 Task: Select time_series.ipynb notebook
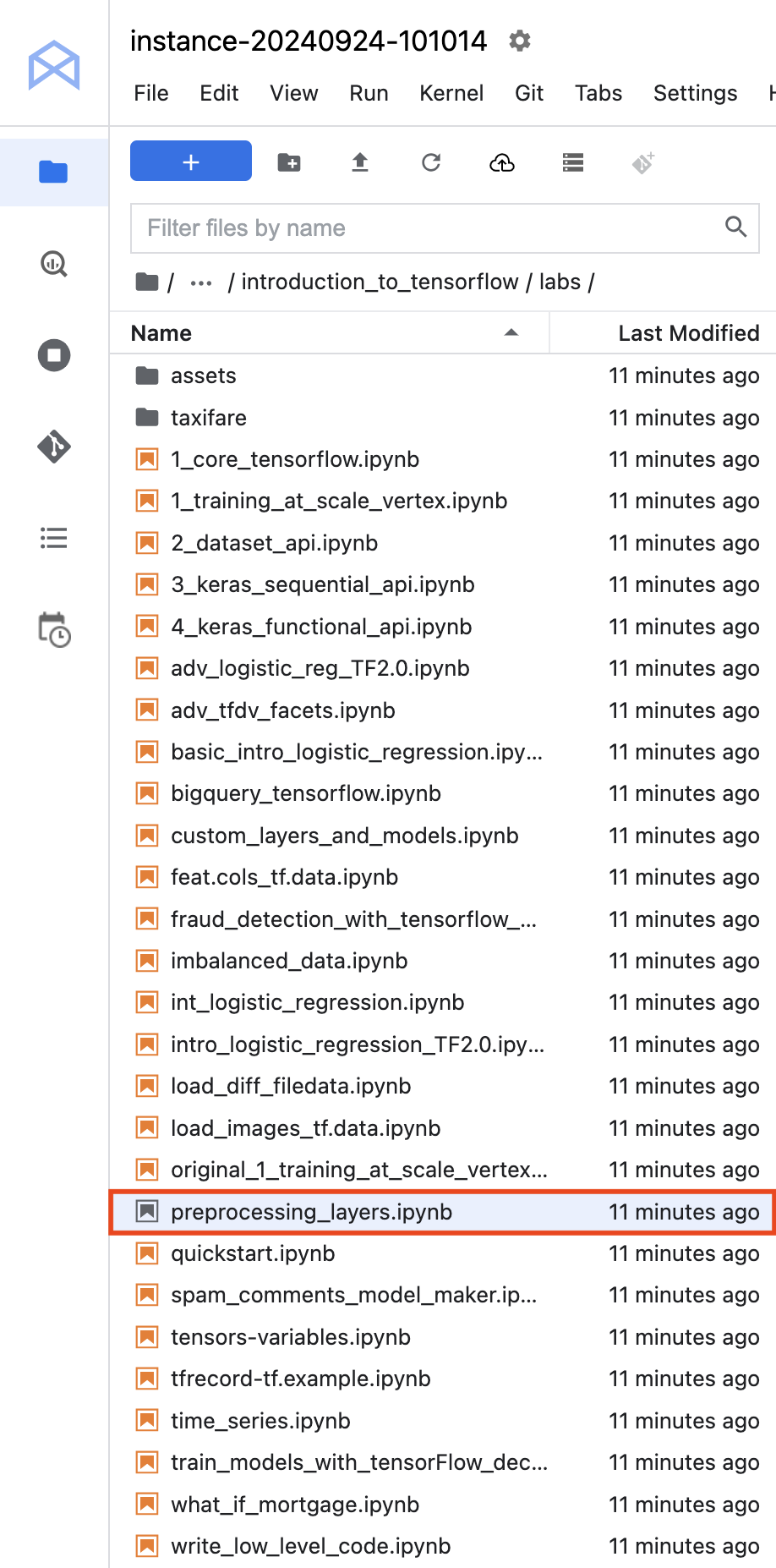(443, 1421)
